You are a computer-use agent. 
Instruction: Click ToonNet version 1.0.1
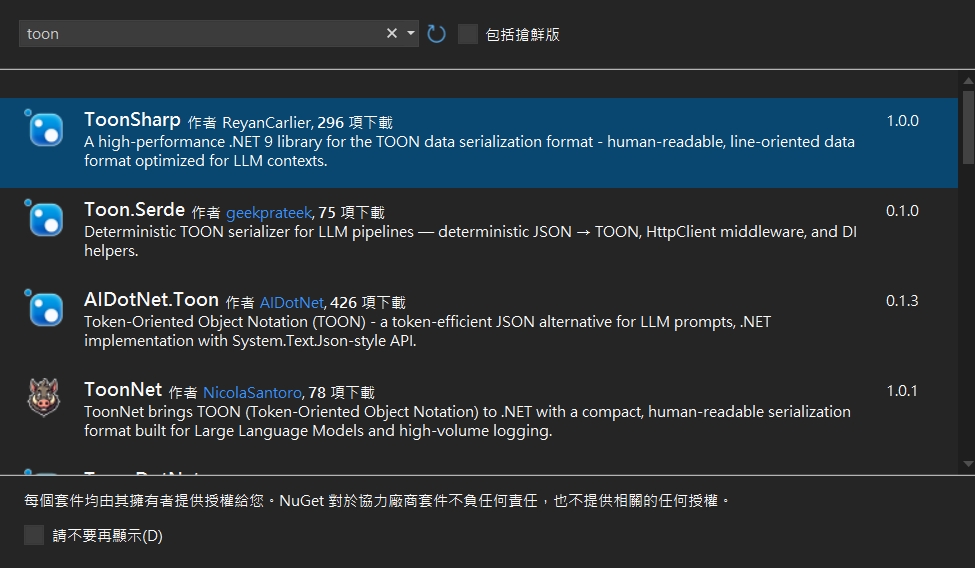[902, 391]
